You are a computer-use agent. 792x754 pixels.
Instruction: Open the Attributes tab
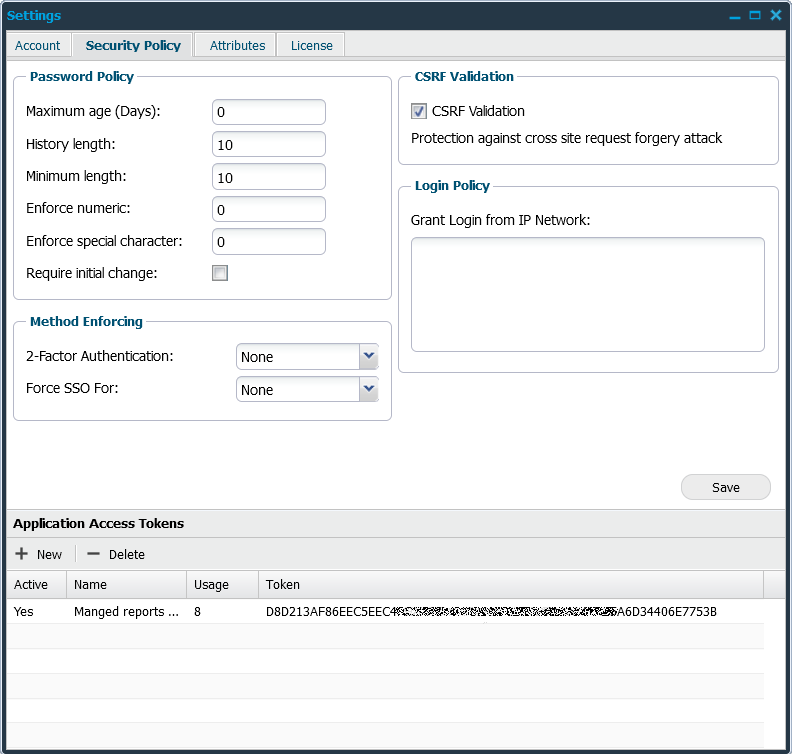[237, 45]
